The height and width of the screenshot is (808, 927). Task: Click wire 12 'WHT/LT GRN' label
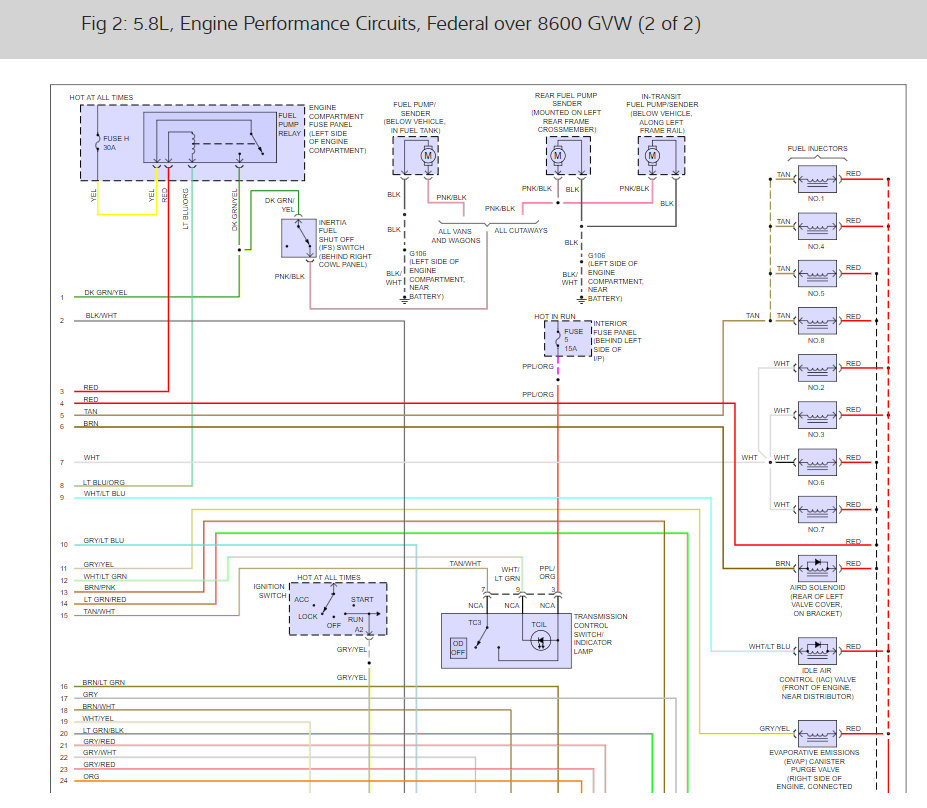pyautogui.click(x=105, y=576)
